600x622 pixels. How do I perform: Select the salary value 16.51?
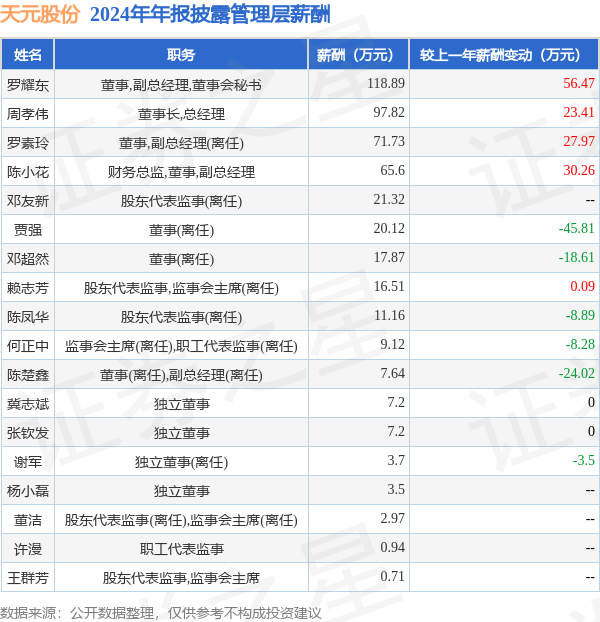point(389,286)
